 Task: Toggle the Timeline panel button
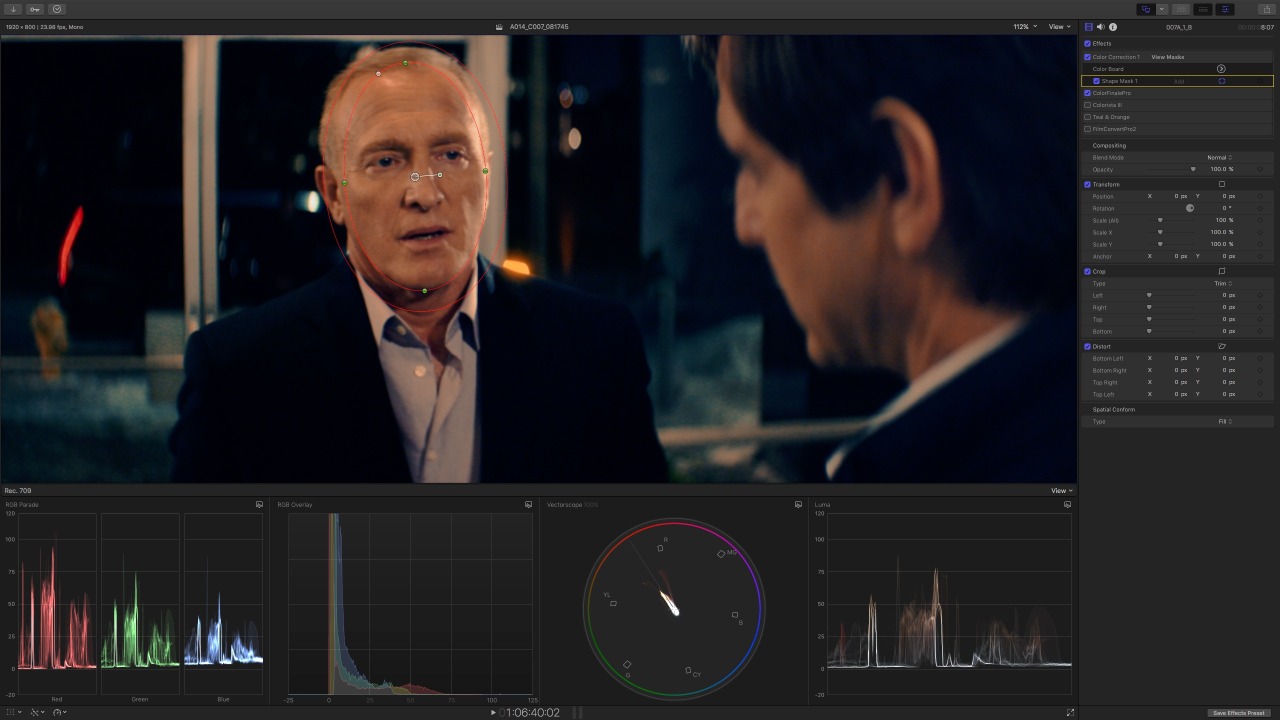(1203, 9)
